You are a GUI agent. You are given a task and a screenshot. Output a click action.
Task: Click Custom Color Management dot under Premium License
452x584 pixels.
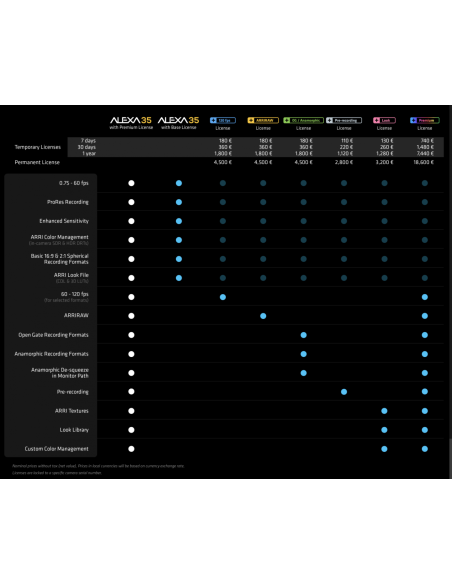pyautogui.click(x=425, y=449)
